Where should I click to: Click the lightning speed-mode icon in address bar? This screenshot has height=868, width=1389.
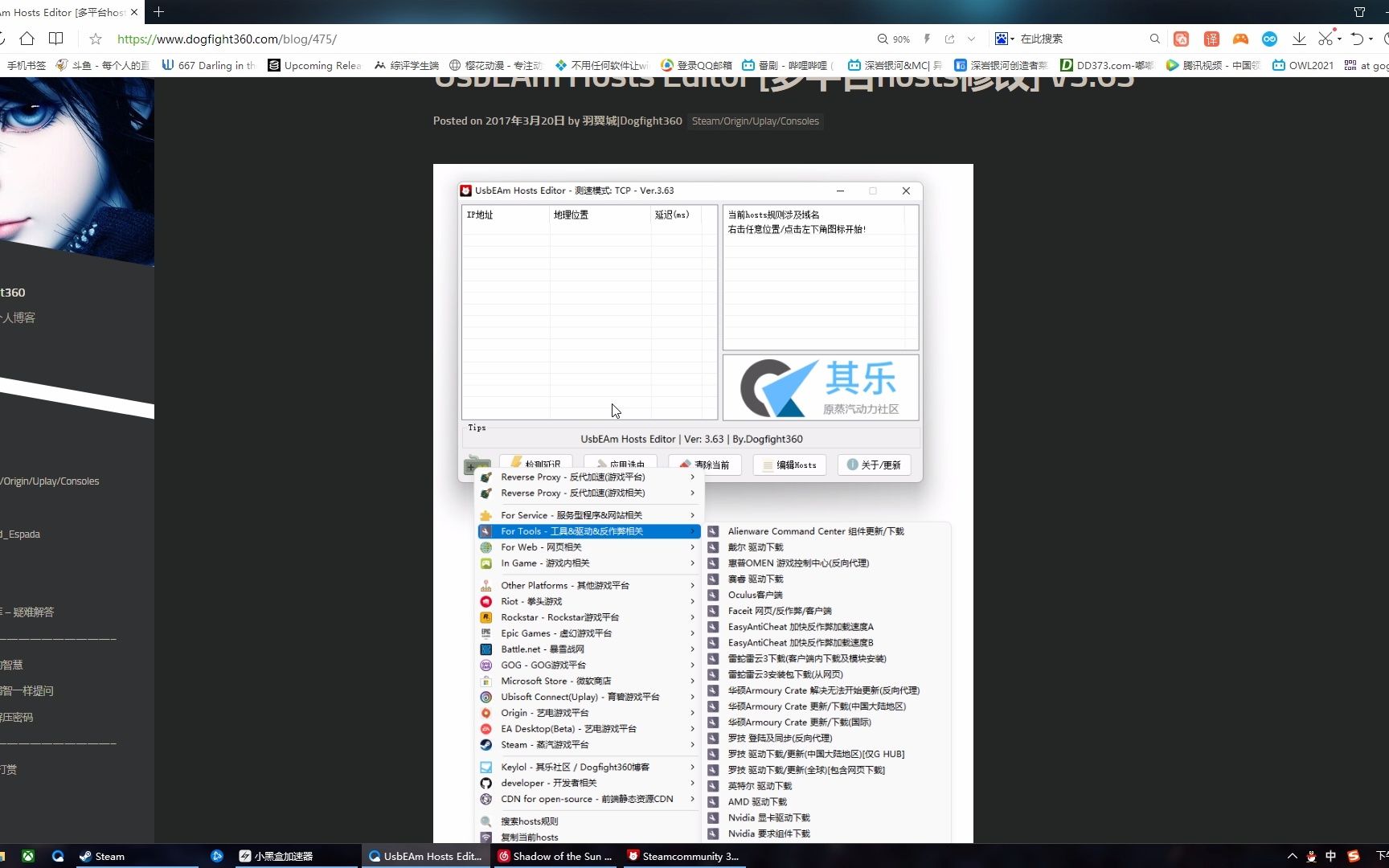tap(927, 39)
